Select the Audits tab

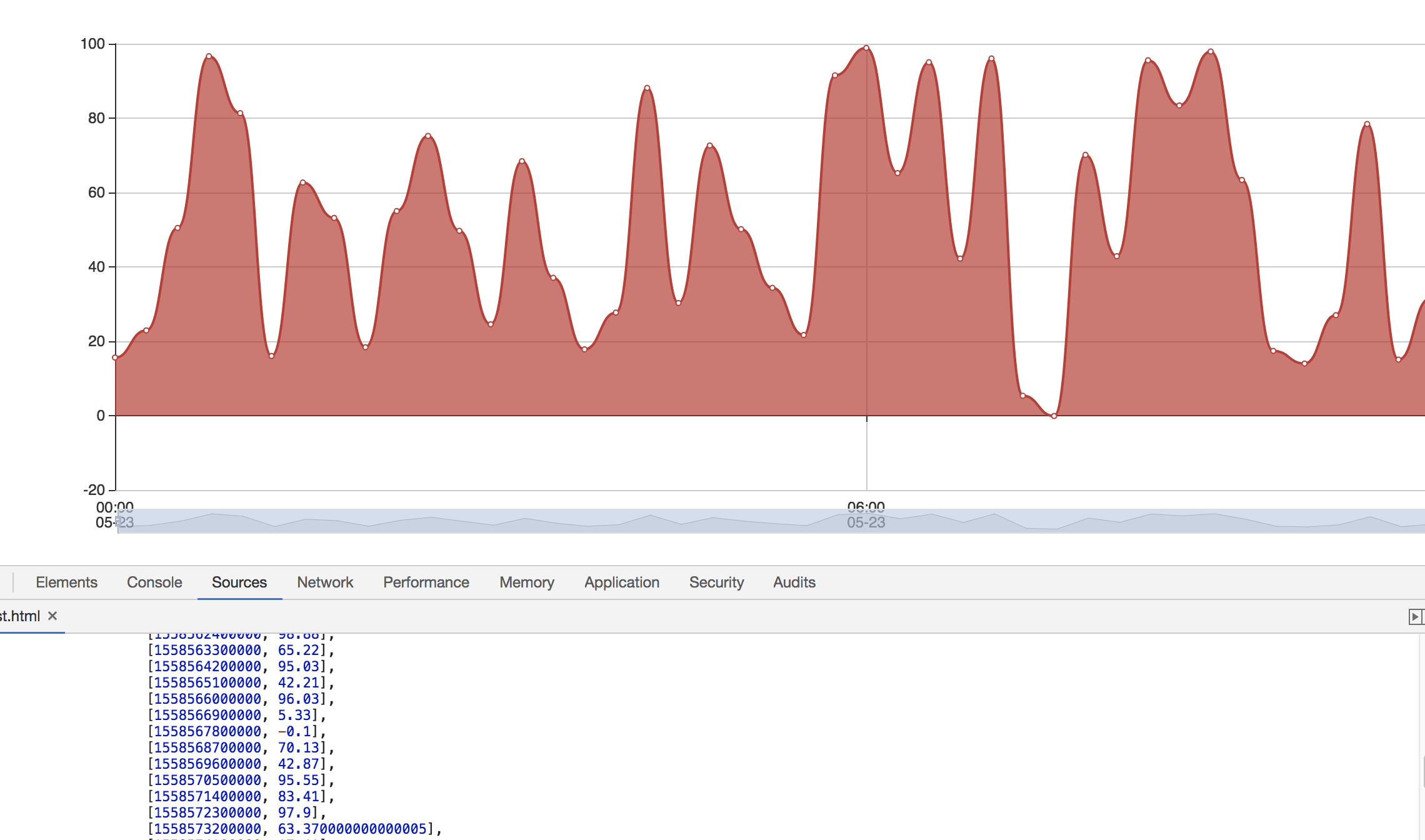coord(794,582)
